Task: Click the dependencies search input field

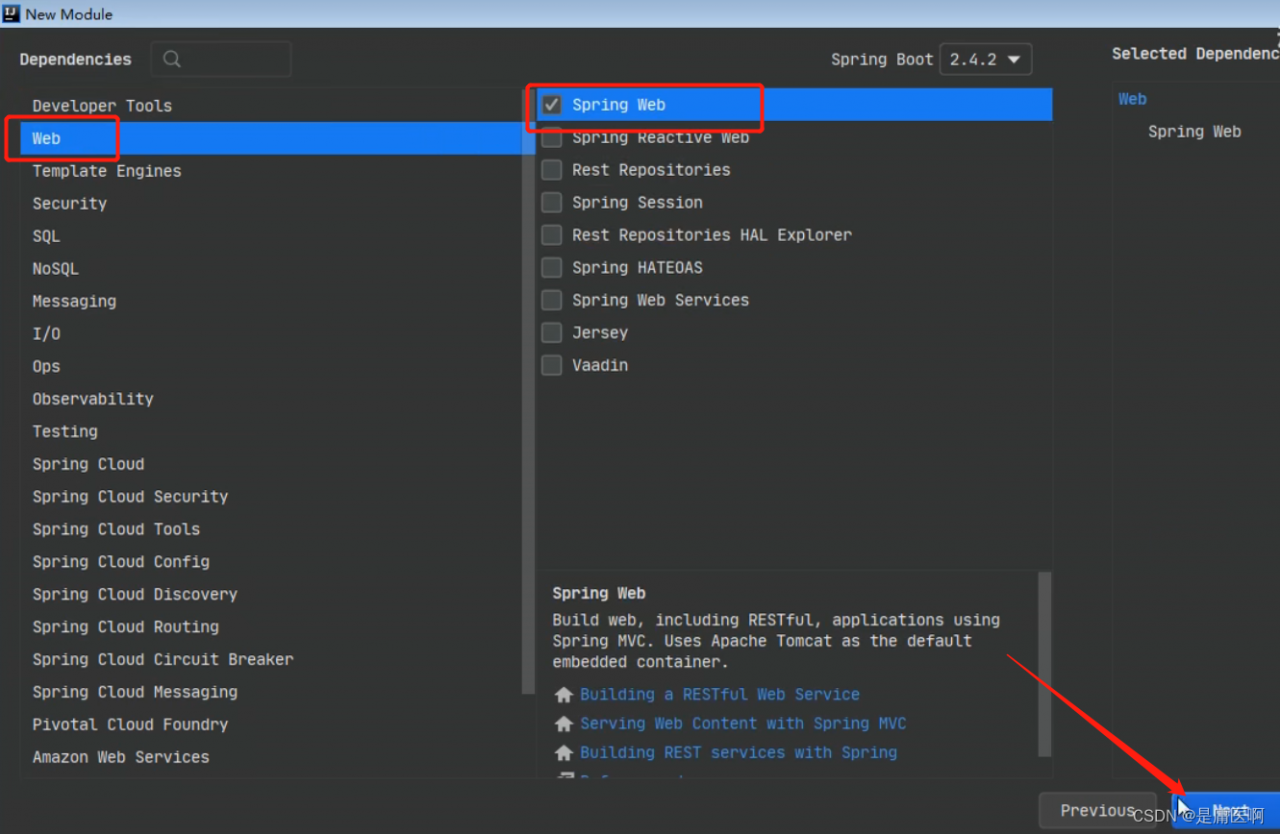Action: (221, 59)
